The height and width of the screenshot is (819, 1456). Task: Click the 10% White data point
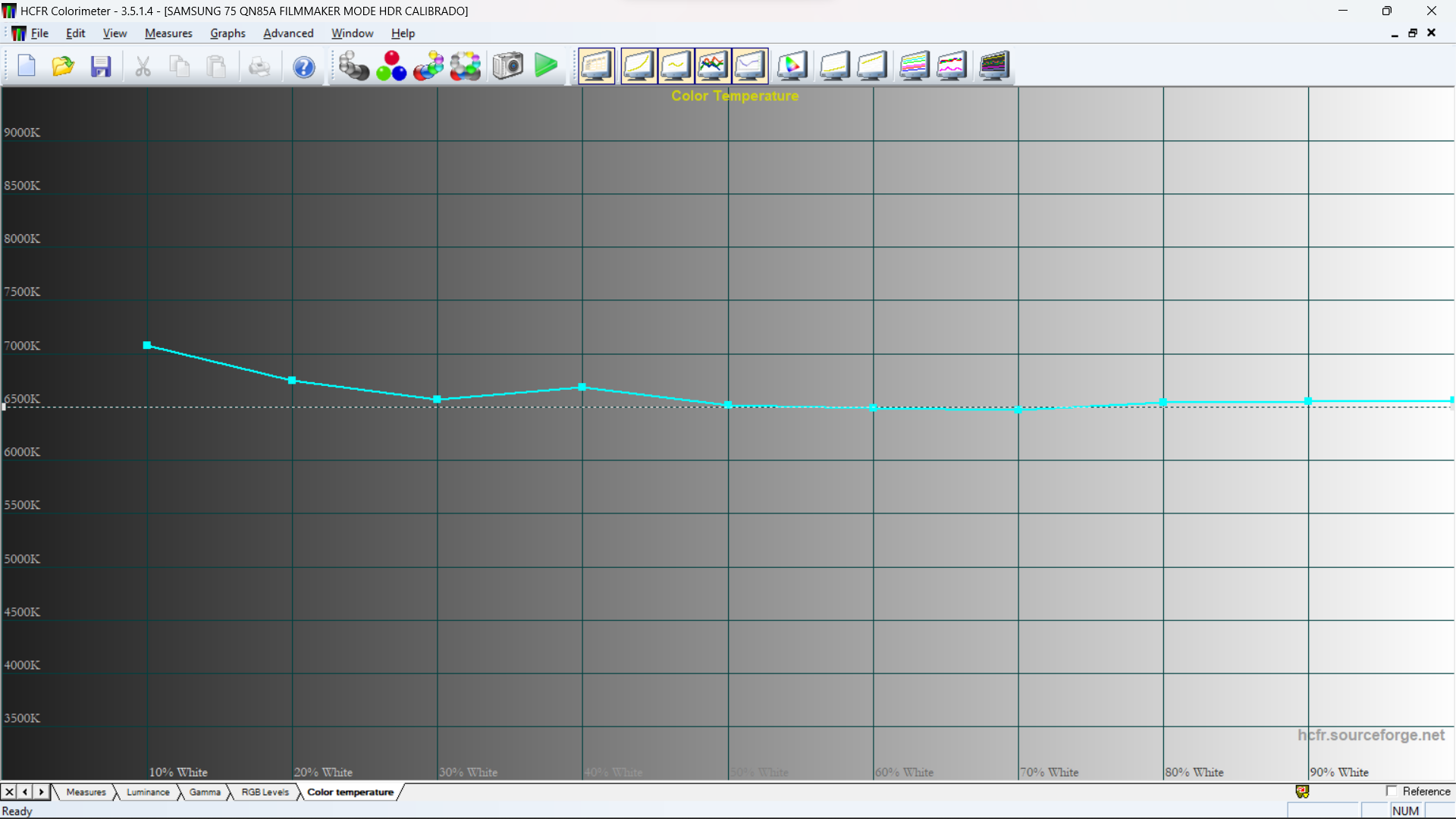pyautogui.click(x=147, y=345)
